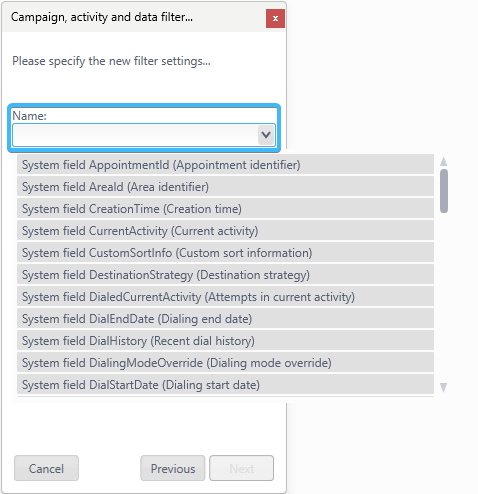
Task: Click the Next button
Action: pos(242,468)
